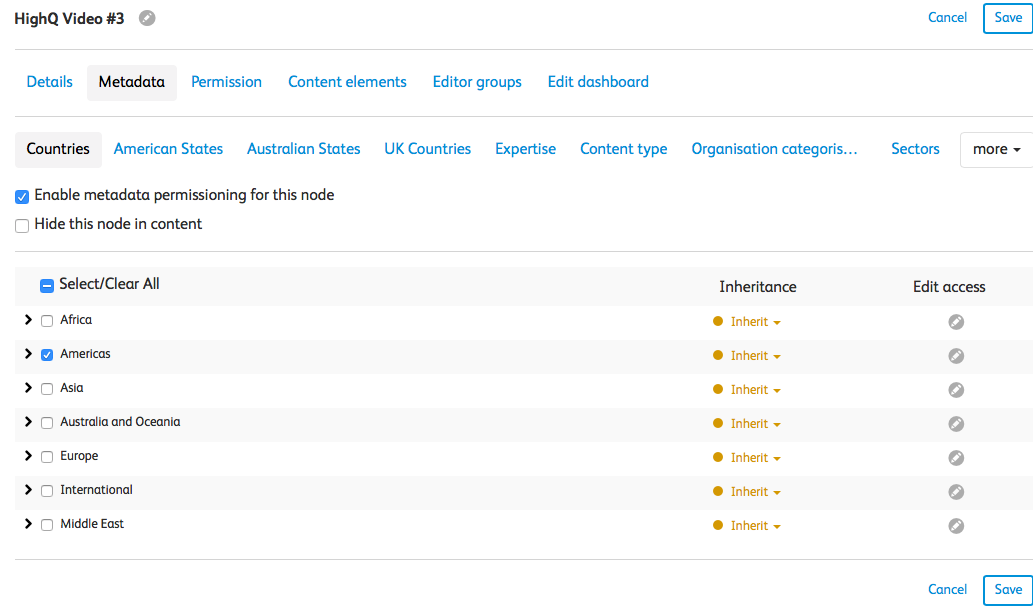The width and height of the screenshot is (1033, 609).
Task: Click the edit access icon for Americas
Action: click(x=956, y=356)
